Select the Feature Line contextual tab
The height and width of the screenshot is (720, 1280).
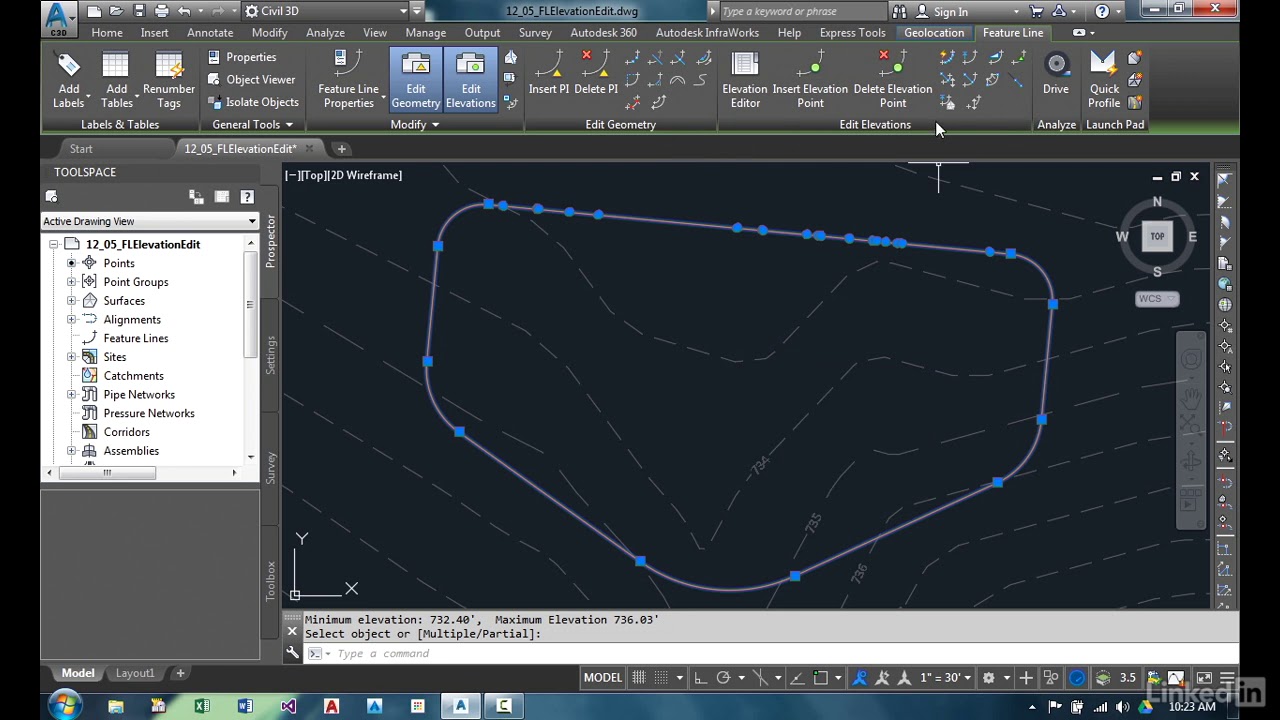click(1012, 33)
